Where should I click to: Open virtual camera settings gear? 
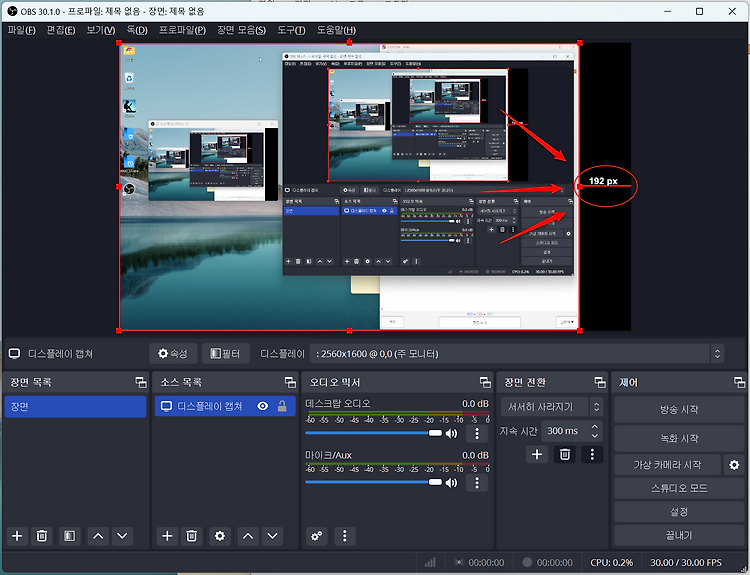tap(734, 464)
